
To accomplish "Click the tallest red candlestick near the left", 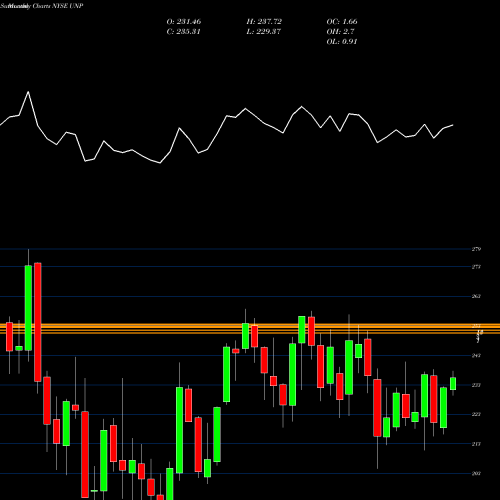I will (x=38, y=322).
